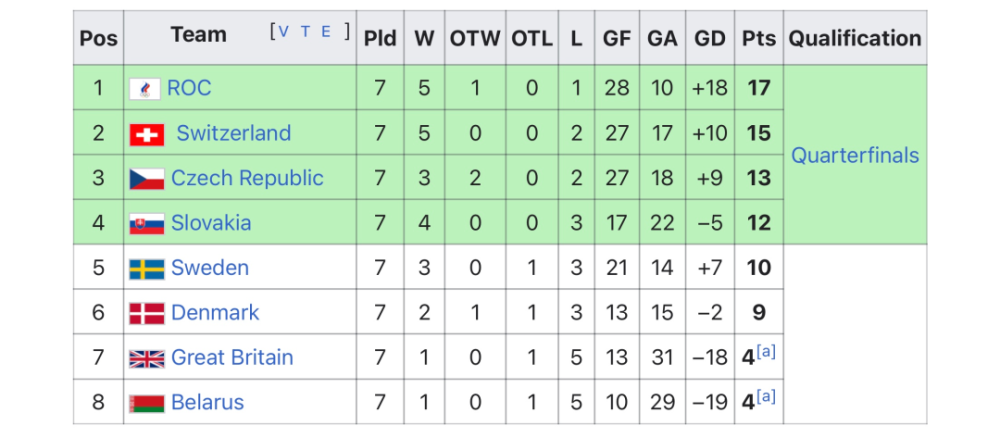Click the Great Britain flag icon
Image resolution: width=1000 pixels, height=438 pixels.
pos(146,359)
